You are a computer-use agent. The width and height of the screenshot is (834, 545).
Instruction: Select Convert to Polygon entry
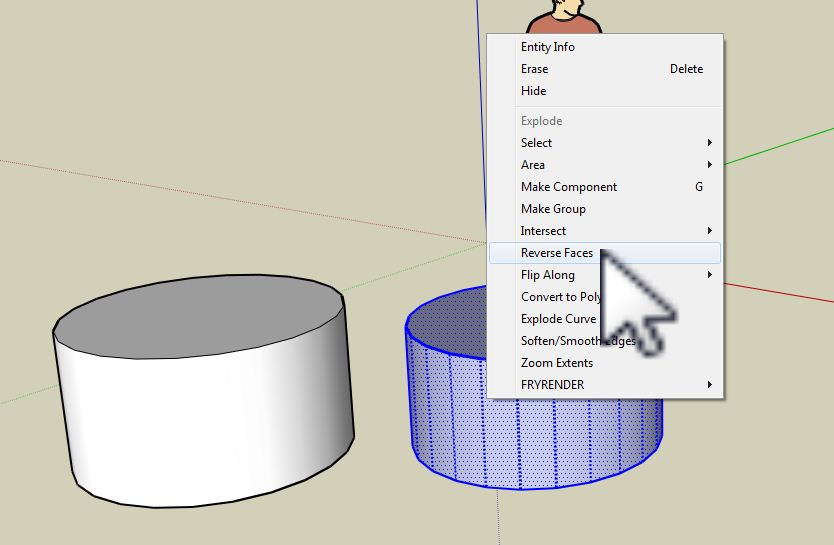(x=561, y=297)
